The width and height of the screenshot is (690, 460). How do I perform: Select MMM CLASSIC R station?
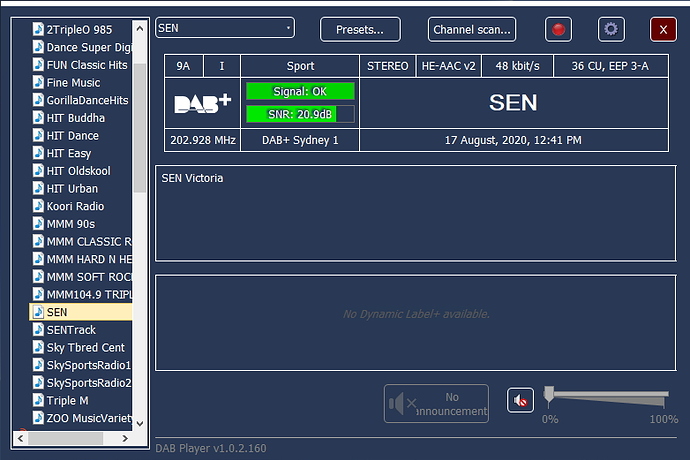pyautogui.click(x=82, y=241)
